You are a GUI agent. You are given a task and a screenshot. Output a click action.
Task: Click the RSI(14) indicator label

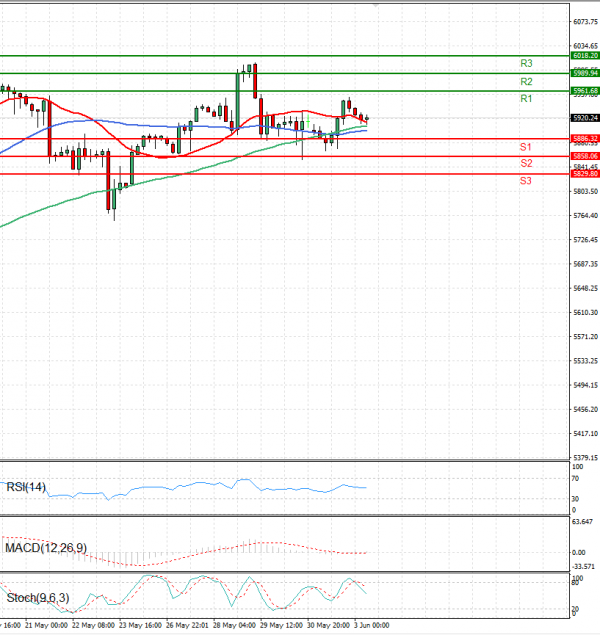[x=26, y=487]
